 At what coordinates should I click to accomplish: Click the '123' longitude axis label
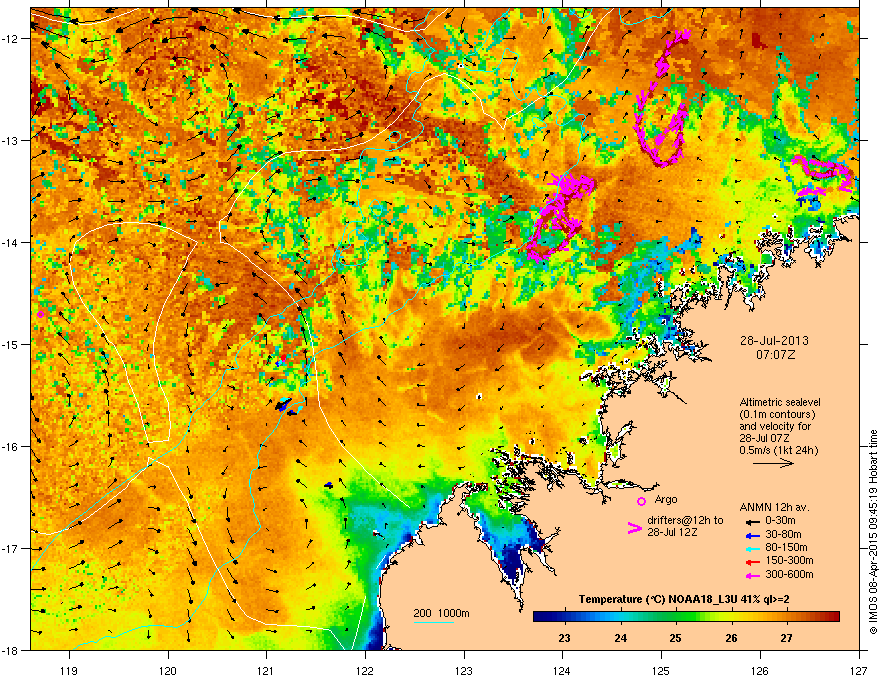pyautogui.click(x=464, y=670)
